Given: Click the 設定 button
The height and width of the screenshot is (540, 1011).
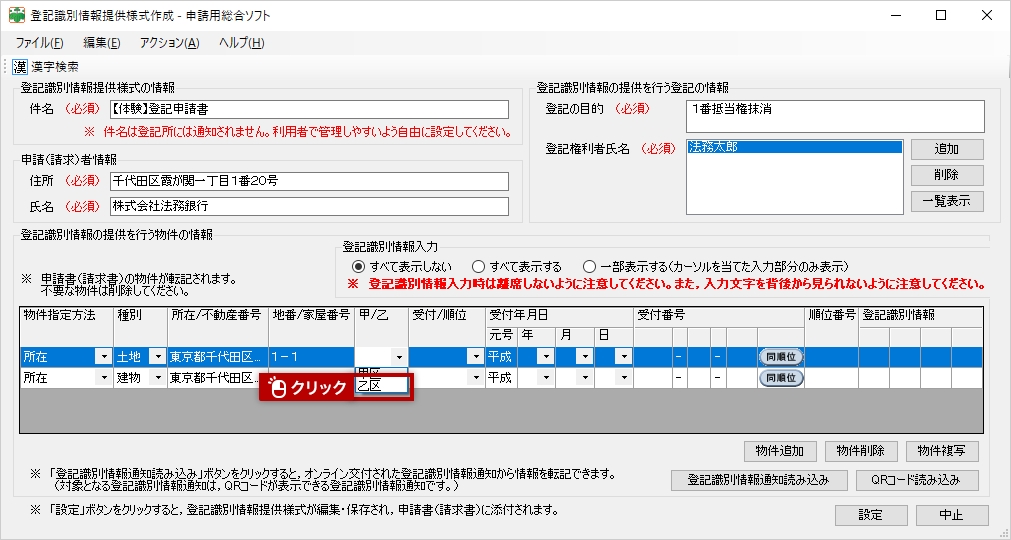Looking at the screenshot, I should (x=871, y=515).
